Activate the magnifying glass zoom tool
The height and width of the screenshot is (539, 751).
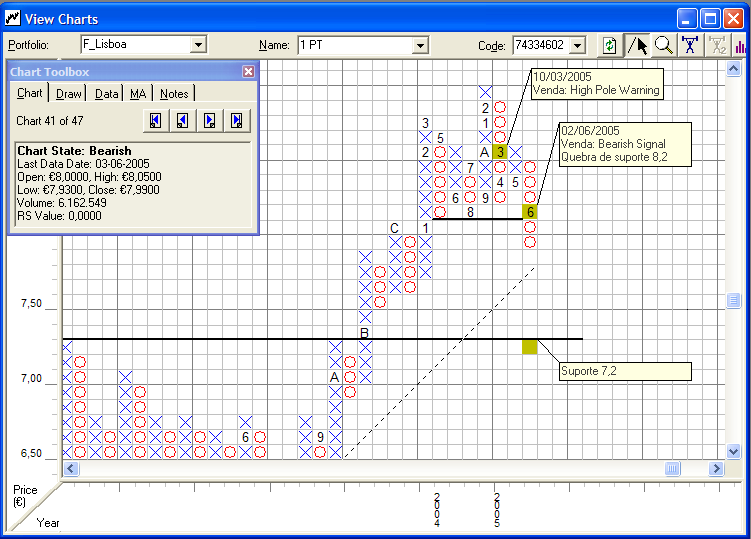point(663,45)
